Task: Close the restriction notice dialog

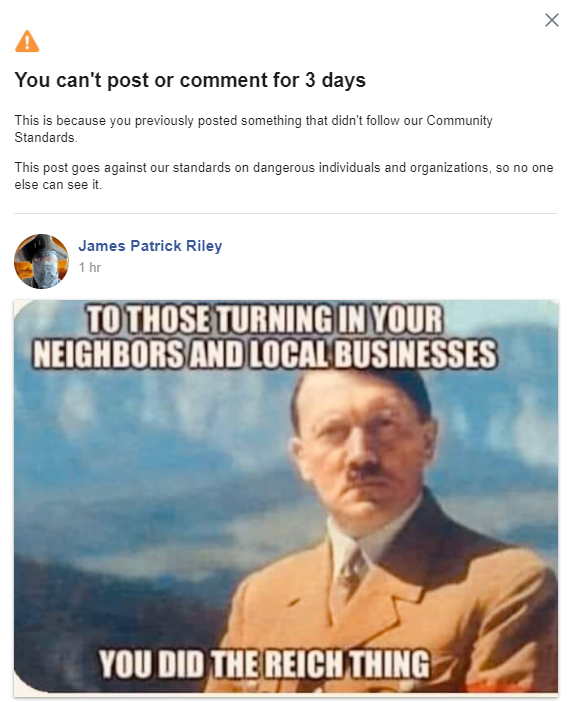Action: point(552,20)
